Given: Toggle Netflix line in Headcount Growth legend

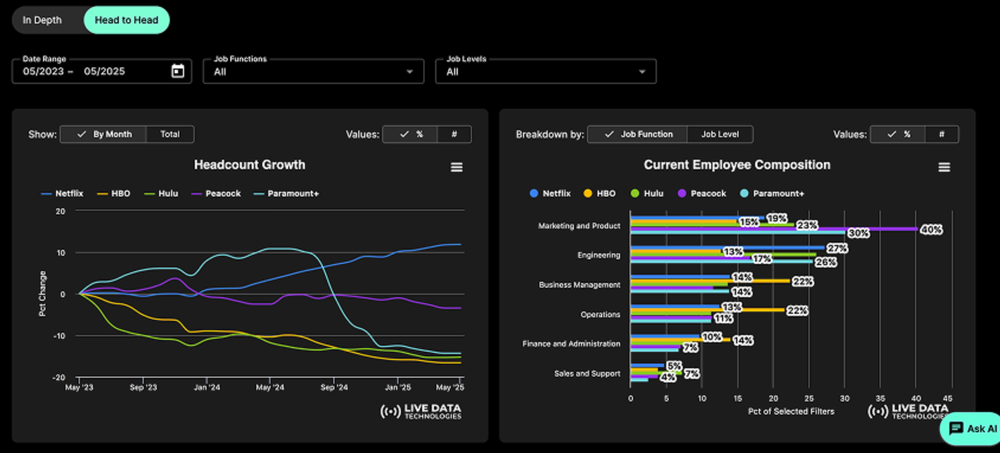Looking at the screenshot, I should pos(63,193).
